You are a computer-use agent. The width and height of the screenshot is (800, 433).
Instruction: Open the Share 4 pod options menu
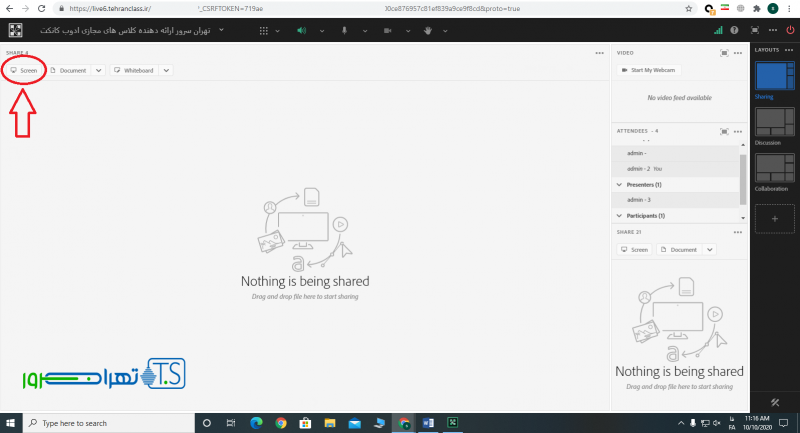(599, 52)
